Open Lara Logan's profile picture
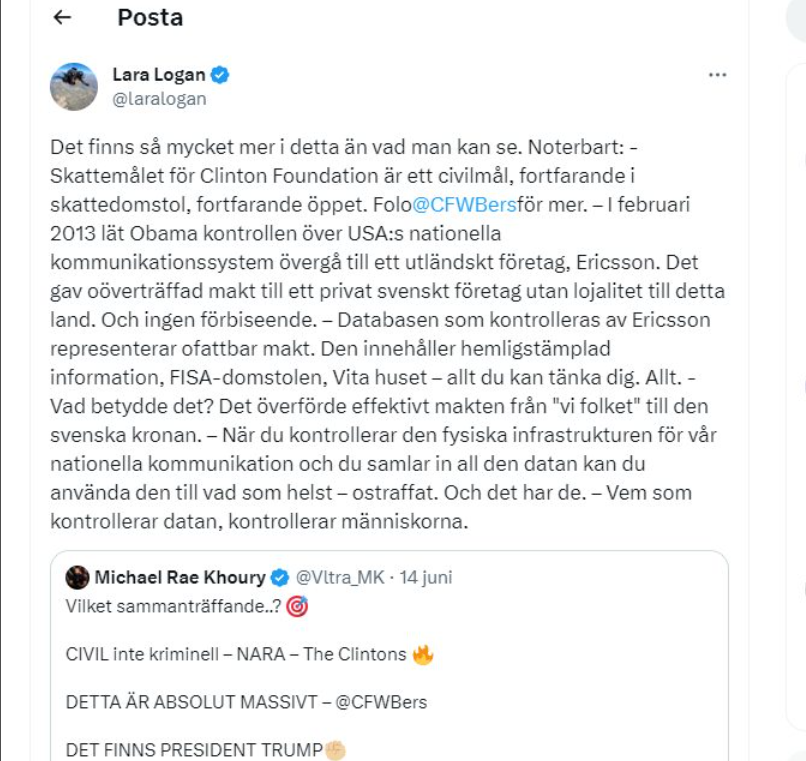 [x=75, y=85]
